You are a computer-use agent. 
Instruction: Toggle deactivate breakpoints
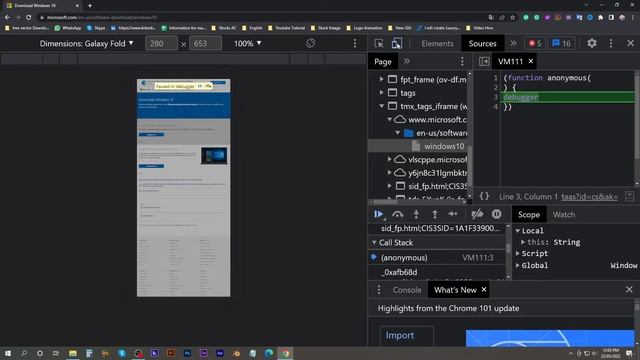(477, 214)
